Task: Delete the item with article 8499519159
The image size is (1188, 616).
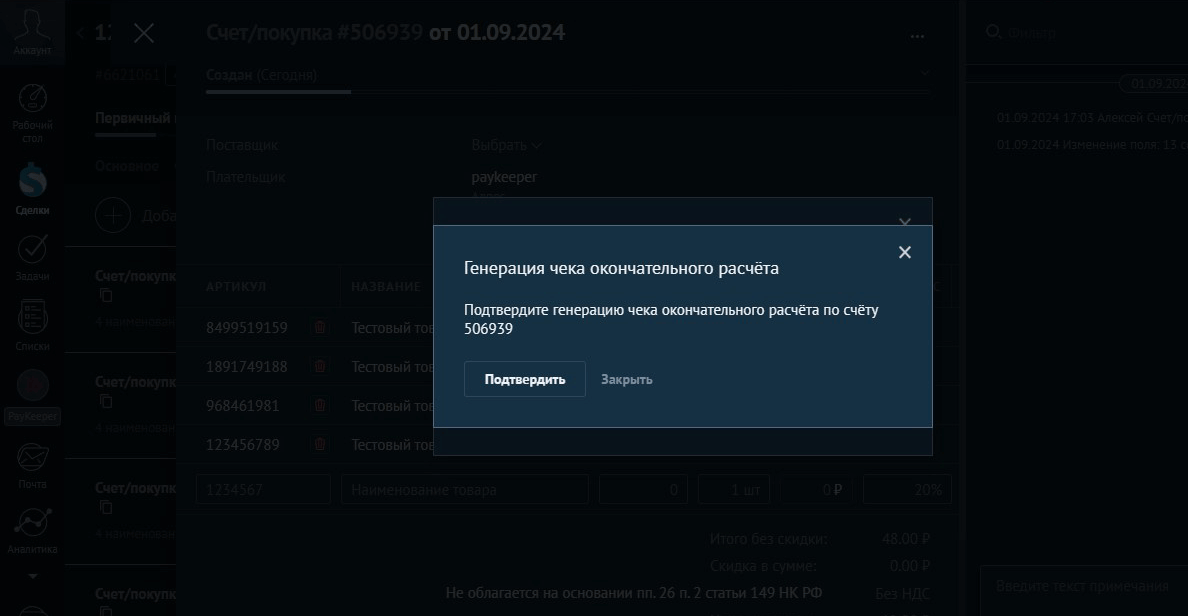Action: coord(320,328)
